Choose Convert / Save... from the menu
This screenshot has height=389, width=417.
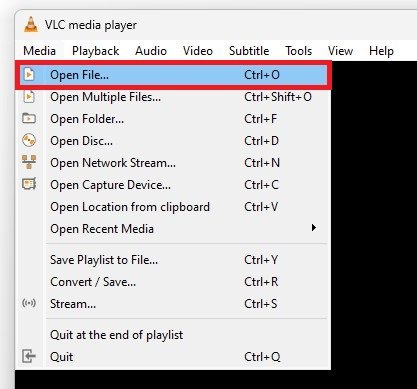(173, 282)
